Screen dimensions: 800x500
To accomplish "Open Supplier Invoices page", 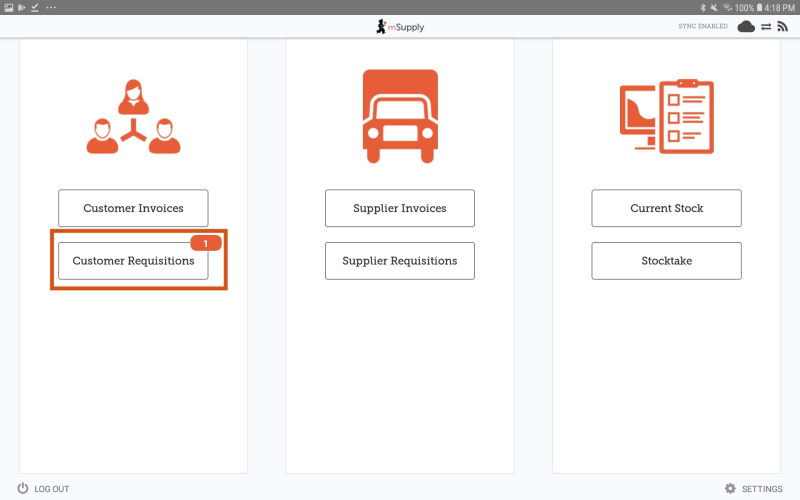I will click(399, 208).
